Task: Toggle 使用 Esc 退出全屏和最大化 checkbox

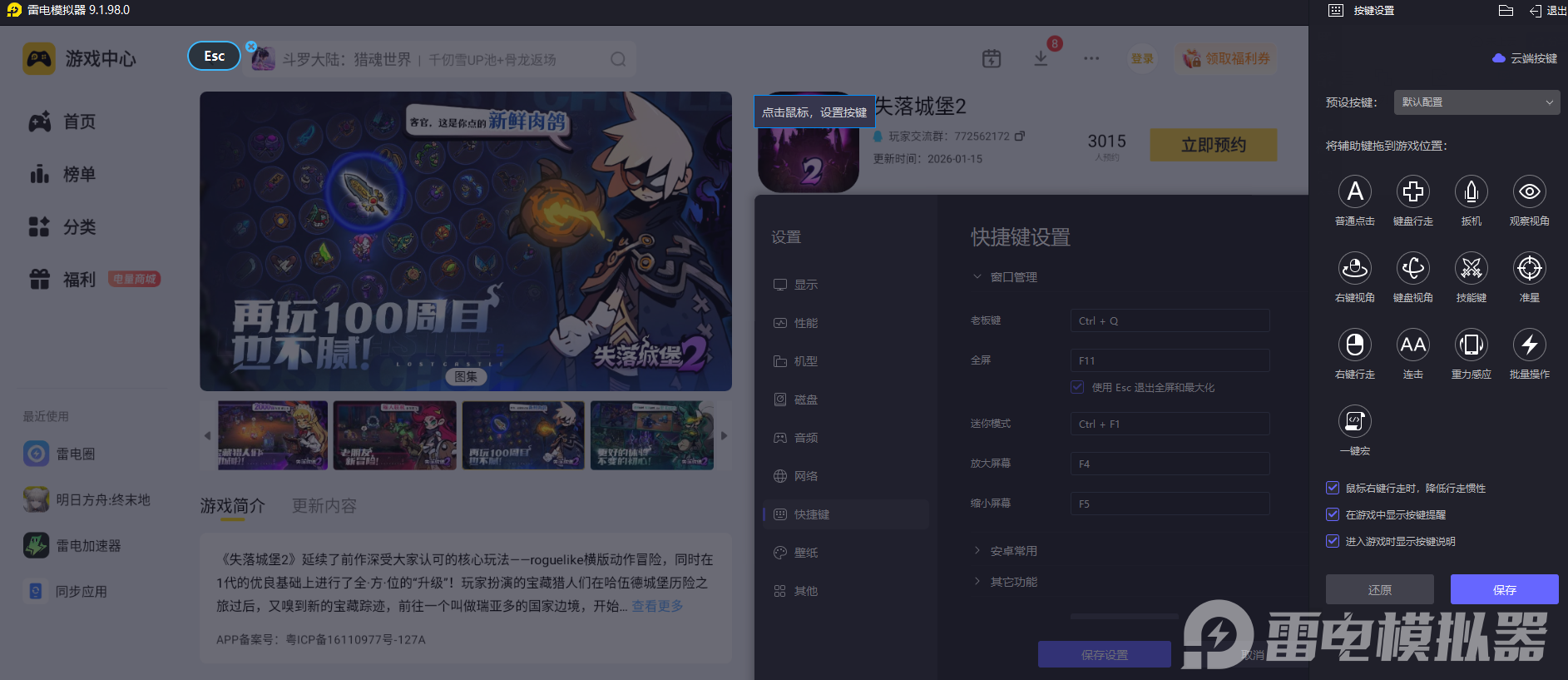Action: pos(1077,387)
